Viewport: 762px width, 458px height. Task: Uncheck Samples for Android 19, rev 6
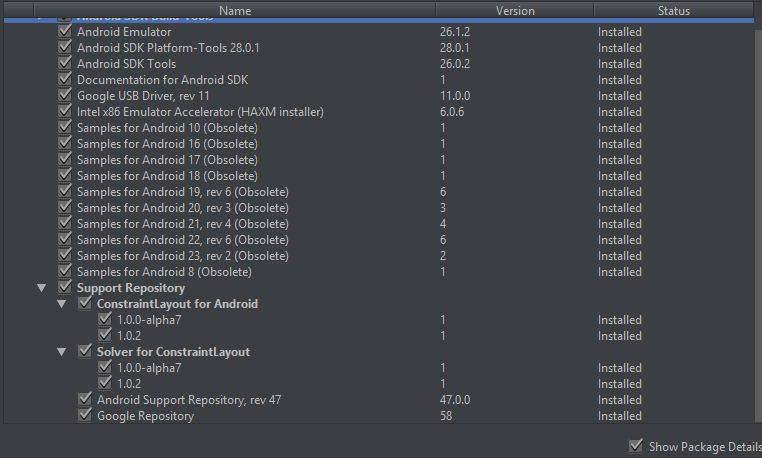pos(65,192)
